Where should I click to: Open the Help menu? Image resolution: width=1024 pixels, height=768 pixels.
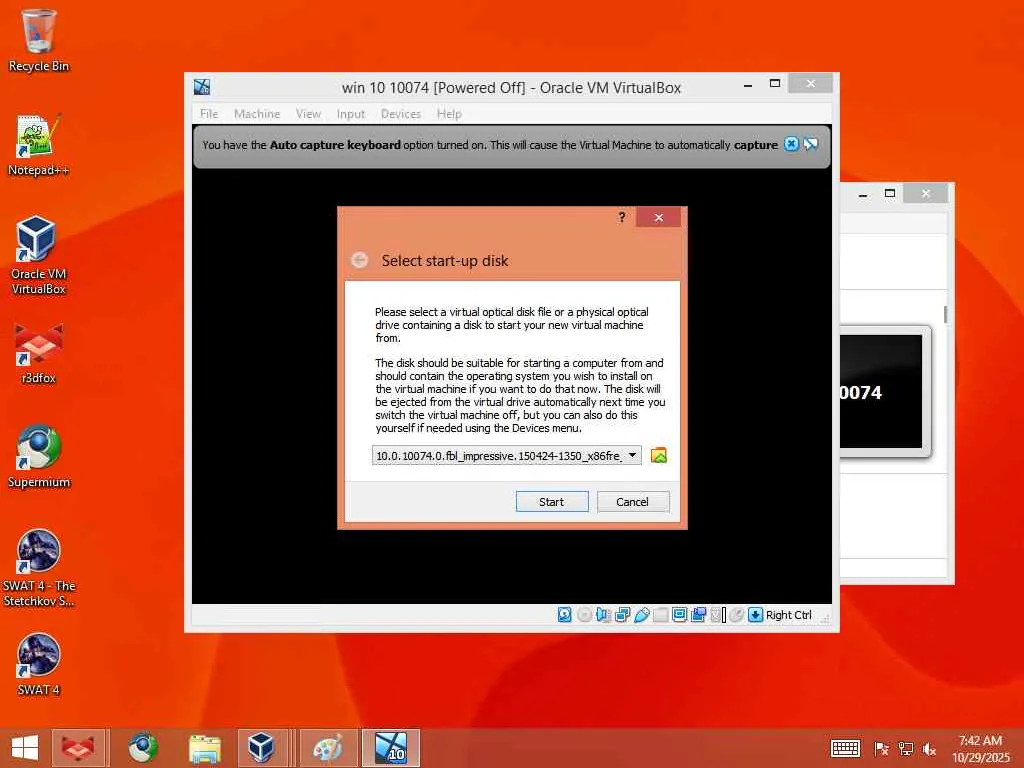pos(449,114)
